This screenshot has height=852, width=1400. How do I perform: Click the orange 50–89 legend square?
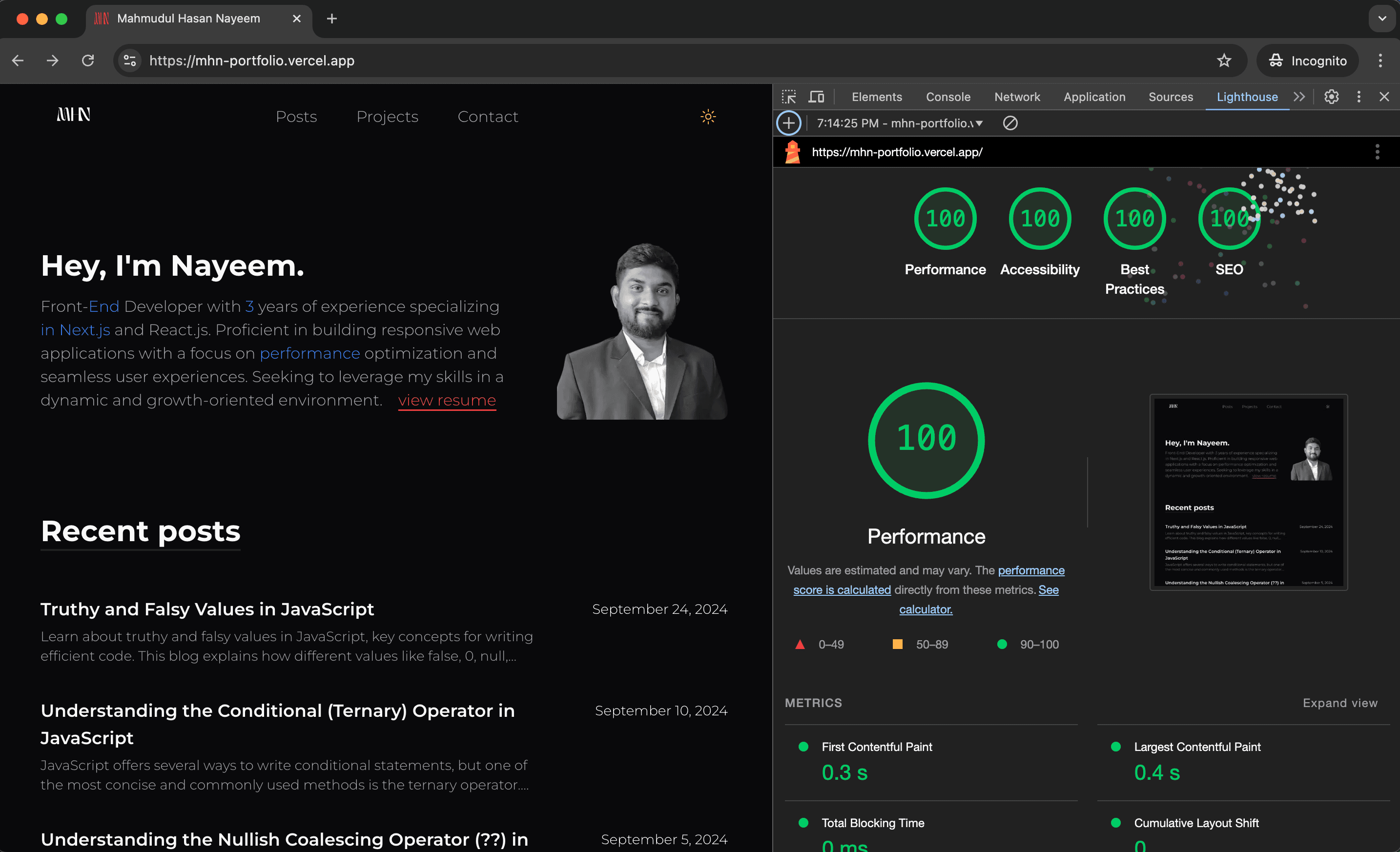pyautogui.click(x=897, y=644)
